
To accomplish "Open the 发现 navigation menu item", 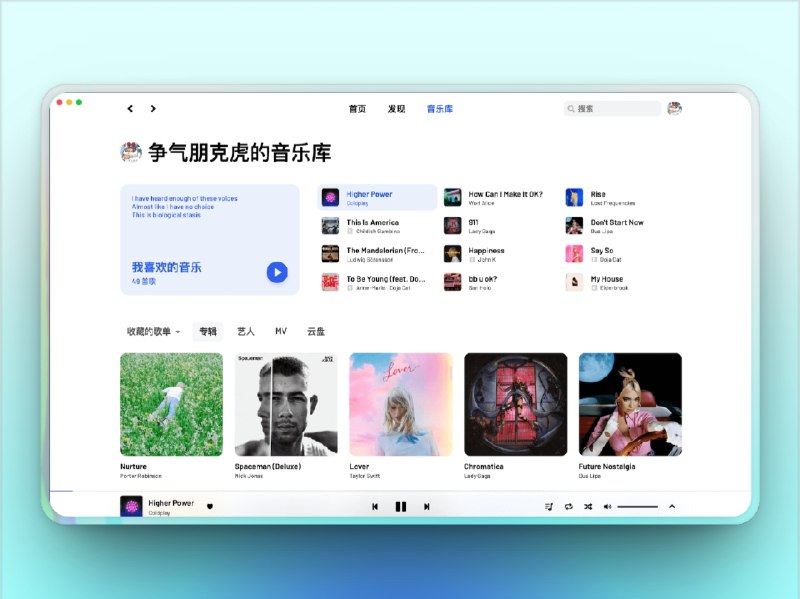I will (395, 108).
